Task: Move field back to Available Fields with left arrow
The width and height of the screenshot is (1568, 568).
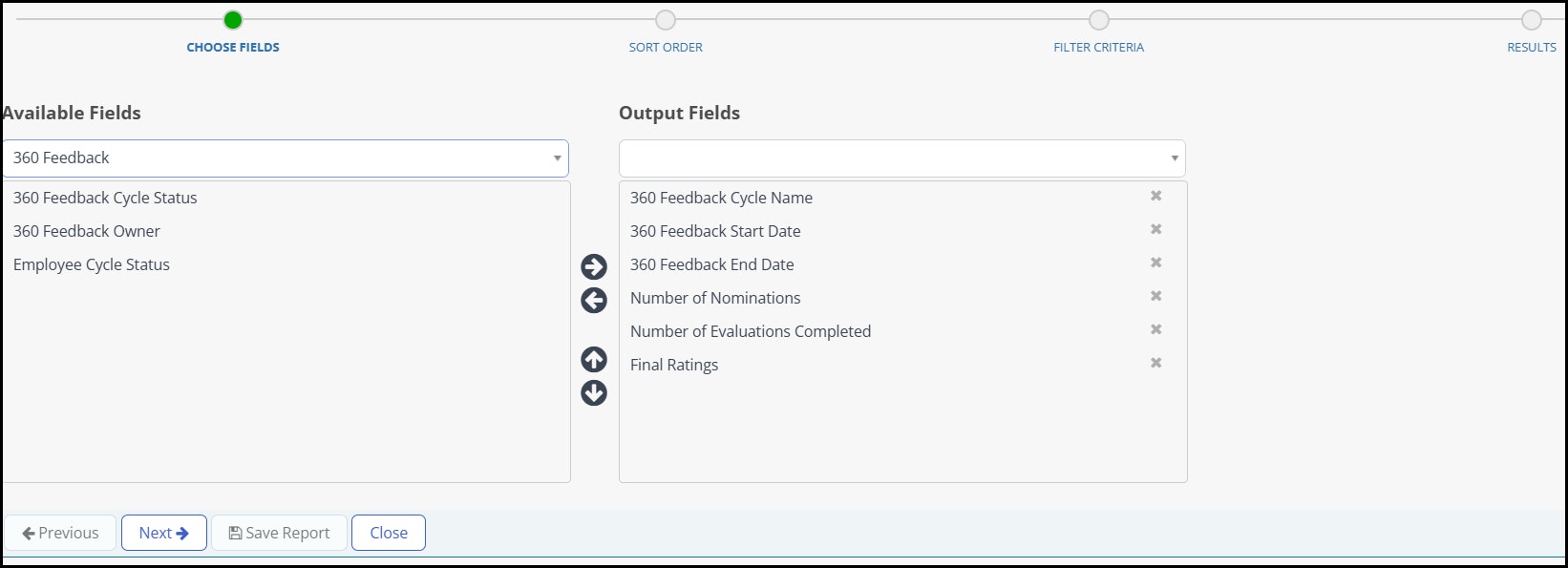Action: (594, 301)
